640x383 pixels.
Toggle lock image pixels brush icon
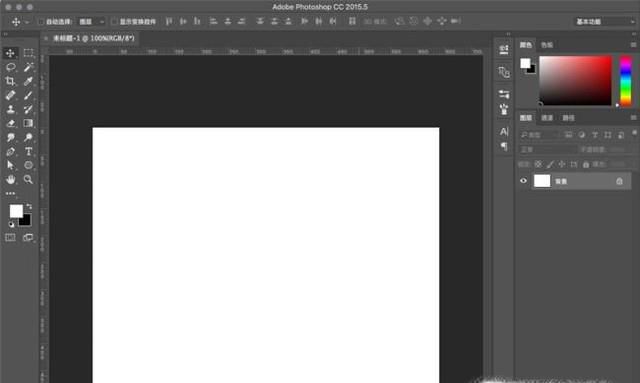(x=550, y=164)
